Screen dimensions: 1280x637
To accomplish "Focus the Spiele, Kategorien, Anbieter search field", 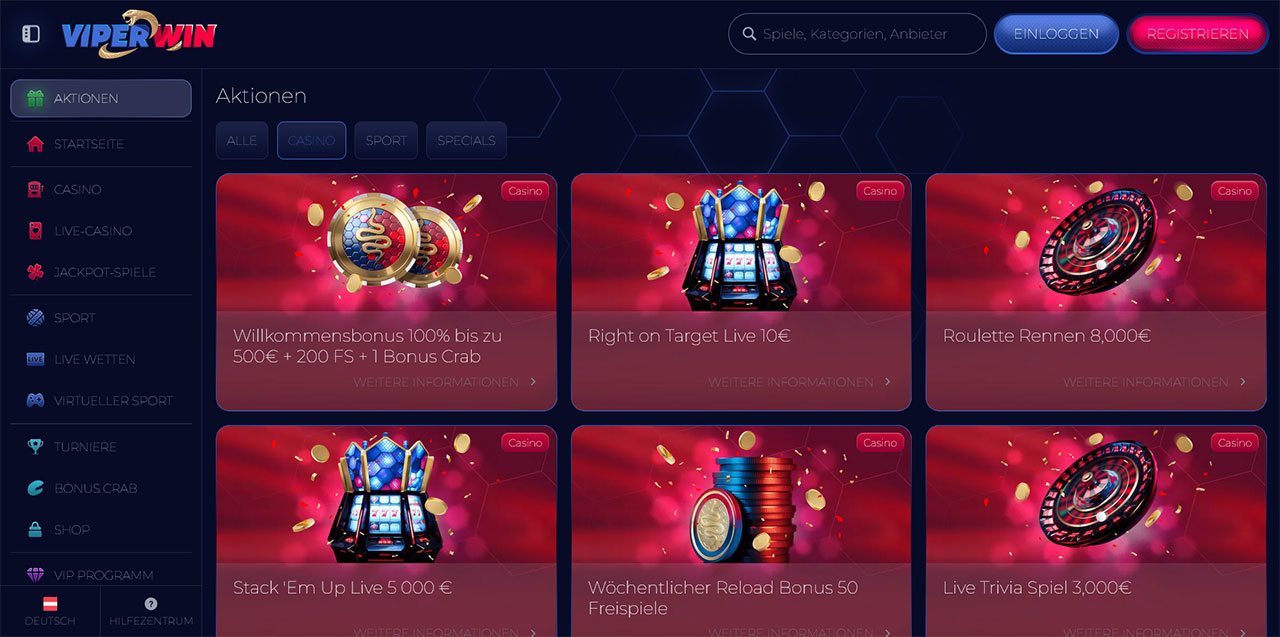I will (857, 34).
